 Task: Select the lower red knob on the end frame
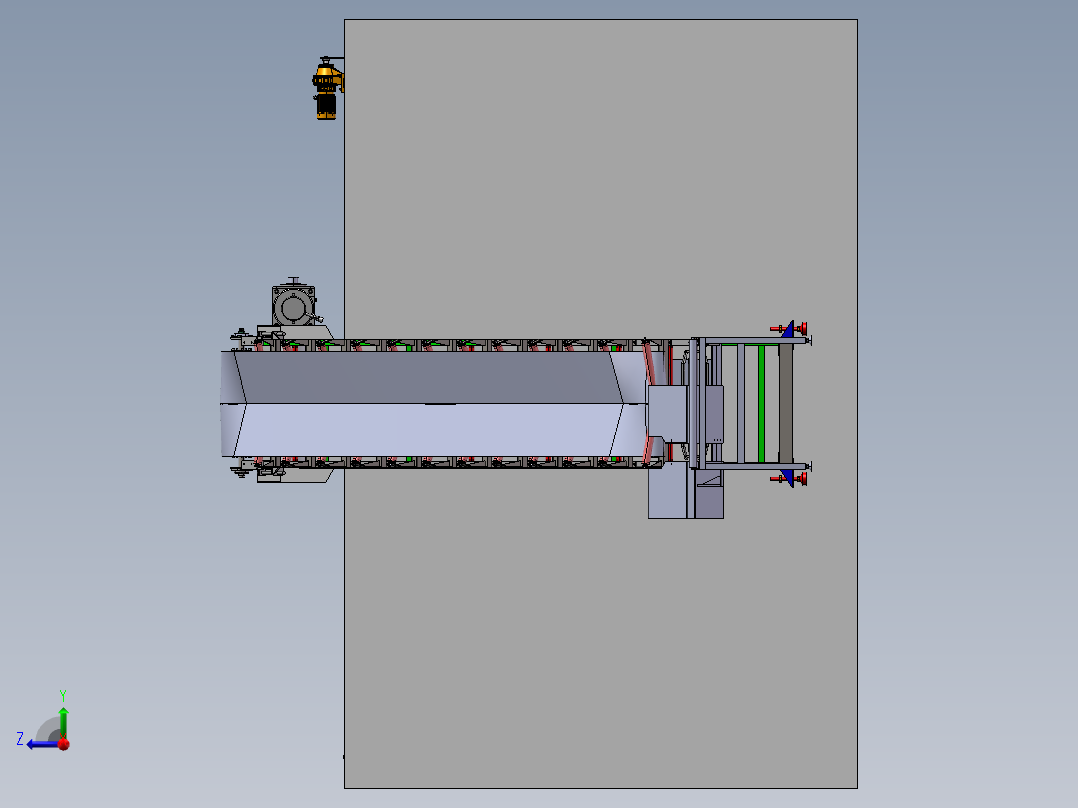pos(802,479)
